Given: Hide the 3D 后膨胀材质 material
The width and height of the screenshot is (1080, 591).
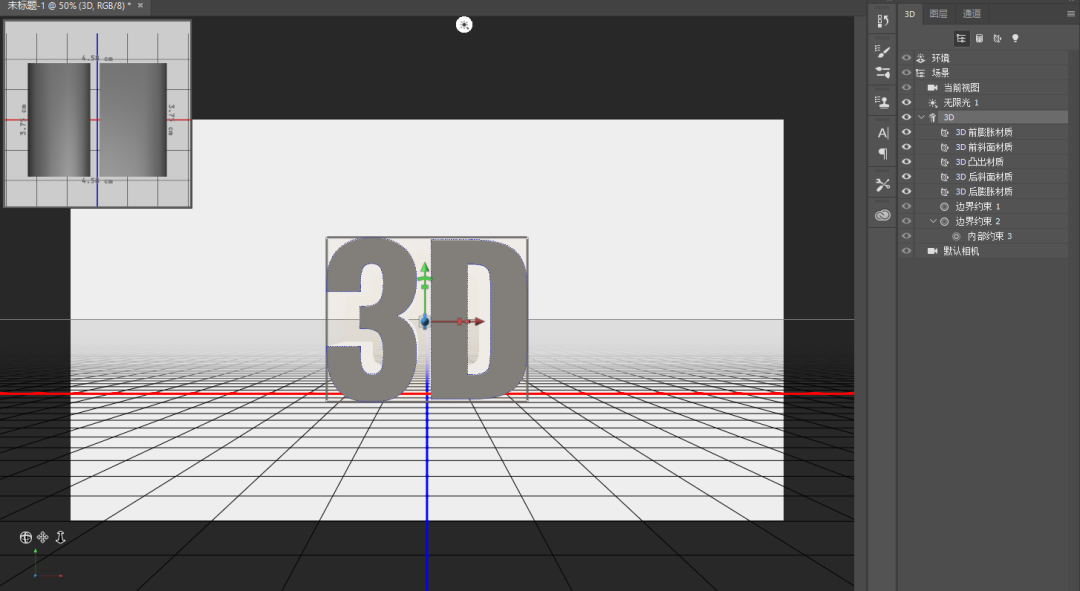Looking at the screenshot, I should 906,191.
